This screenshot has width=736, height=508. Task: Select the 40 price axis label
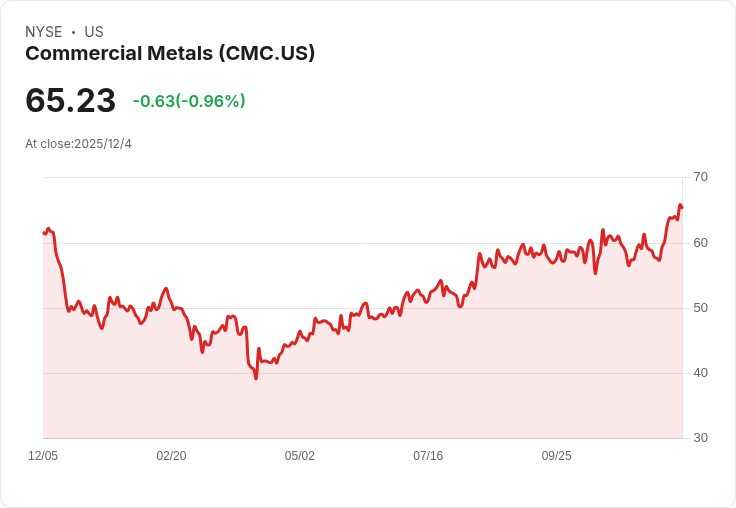pos(700,373)
